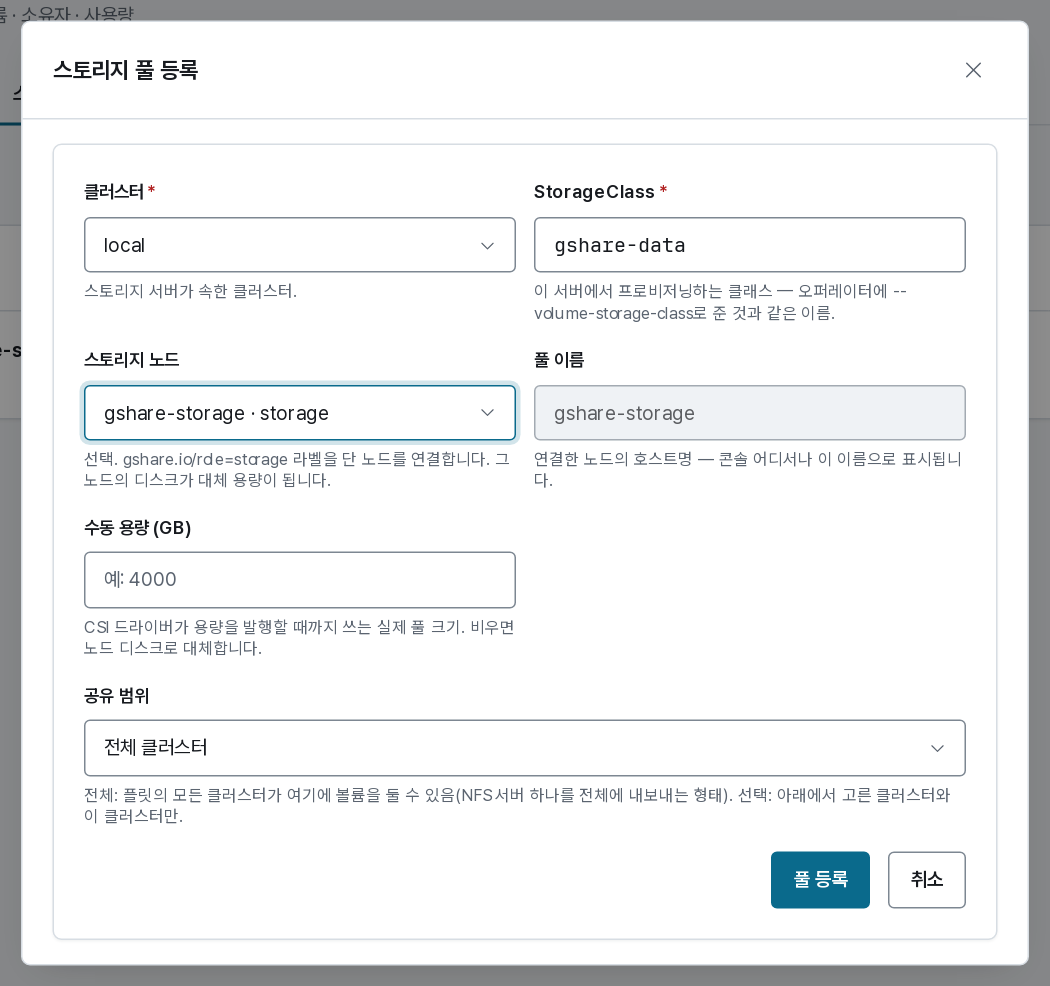Expand the 스토리지 노드 dropdown
Viewport: 1050px width, 986px height.
pos(299,413)
